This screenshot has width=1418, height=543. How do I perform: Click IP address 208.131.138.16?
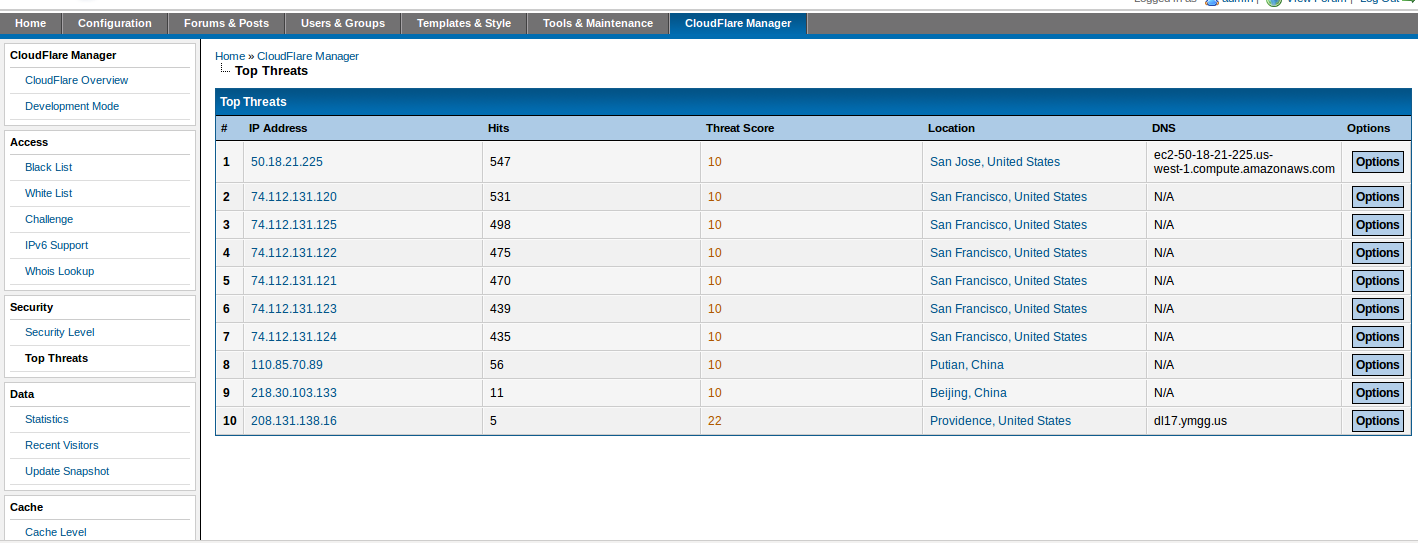pyautogui.click(x=294, y=421)
